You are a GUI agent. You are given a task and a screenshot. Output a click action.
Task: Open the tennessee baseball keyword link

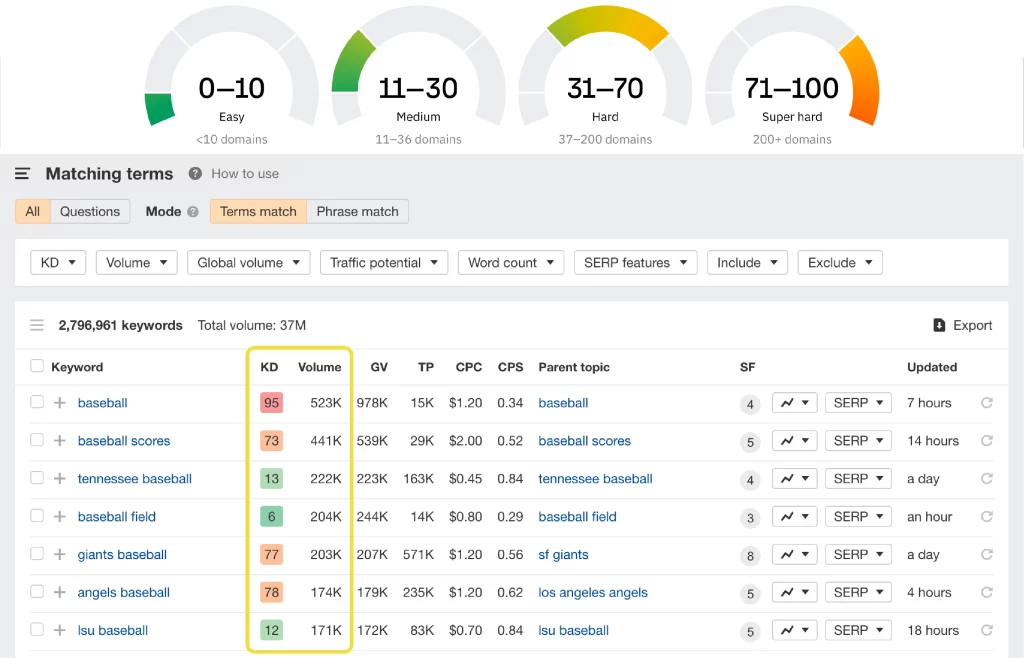135,478
